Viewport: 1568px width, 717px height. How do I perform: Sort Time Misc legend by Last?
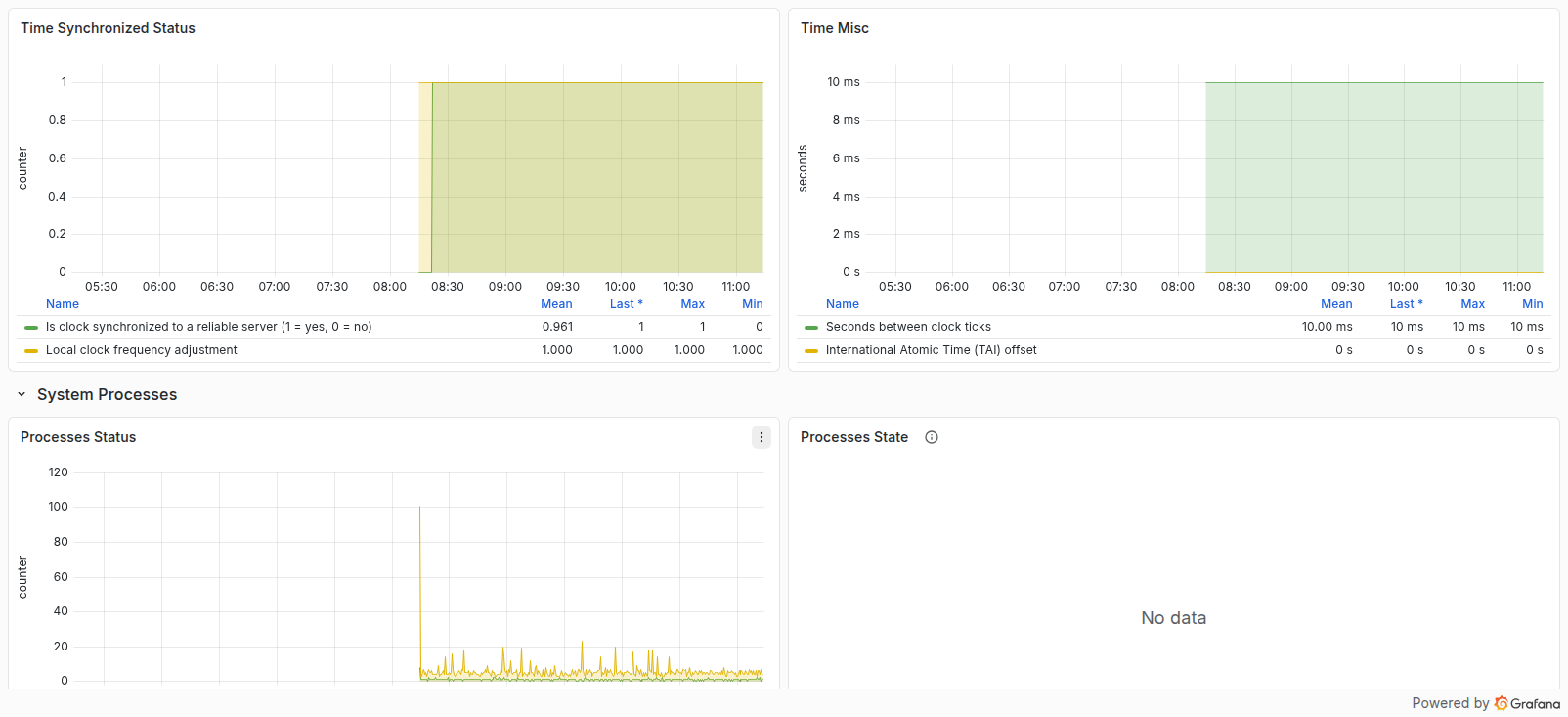1407,304
